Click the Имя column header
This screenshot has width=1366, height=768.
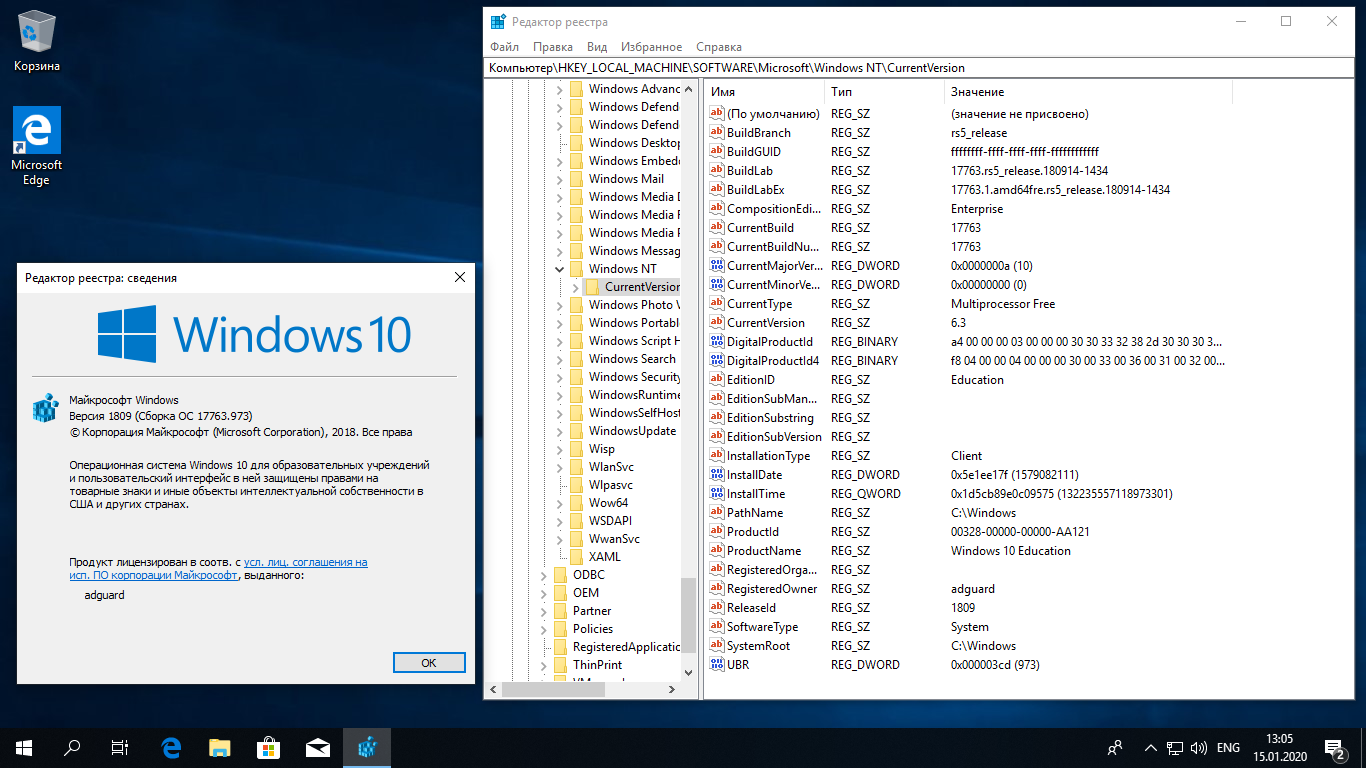[765, 91]
